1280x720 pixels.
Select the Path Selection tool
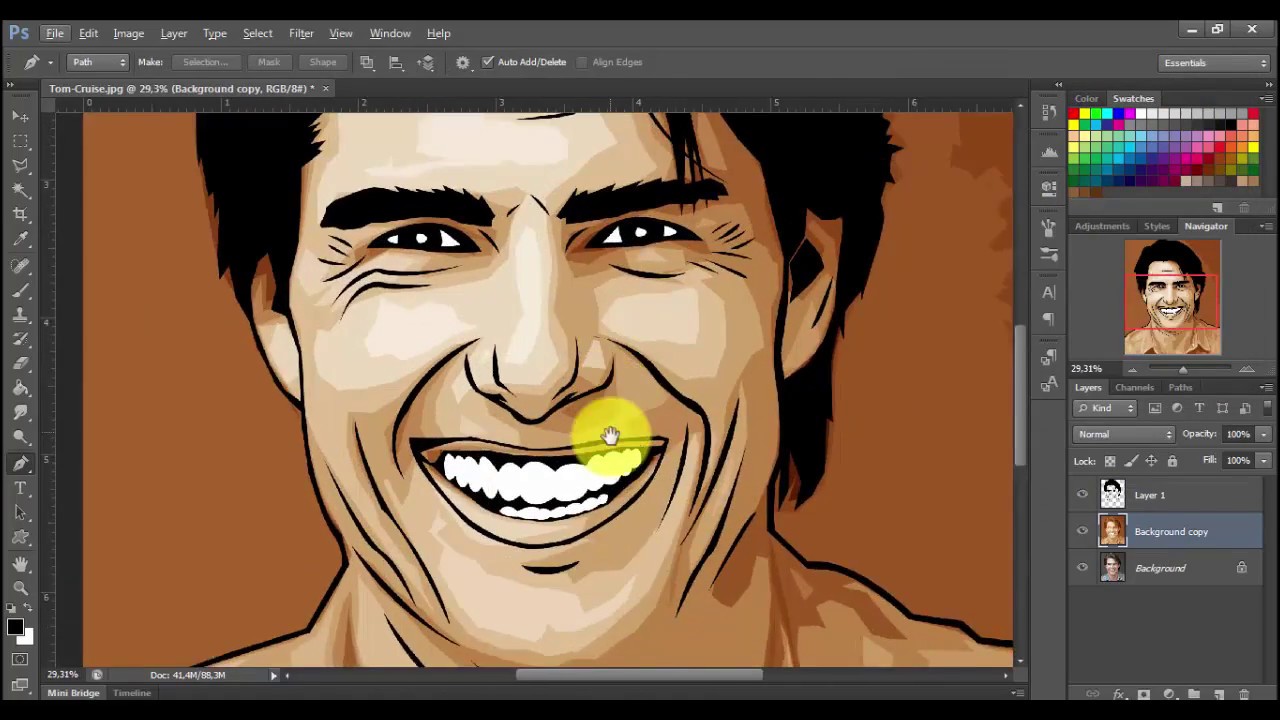pyautogui.click(x=21, y=513)
